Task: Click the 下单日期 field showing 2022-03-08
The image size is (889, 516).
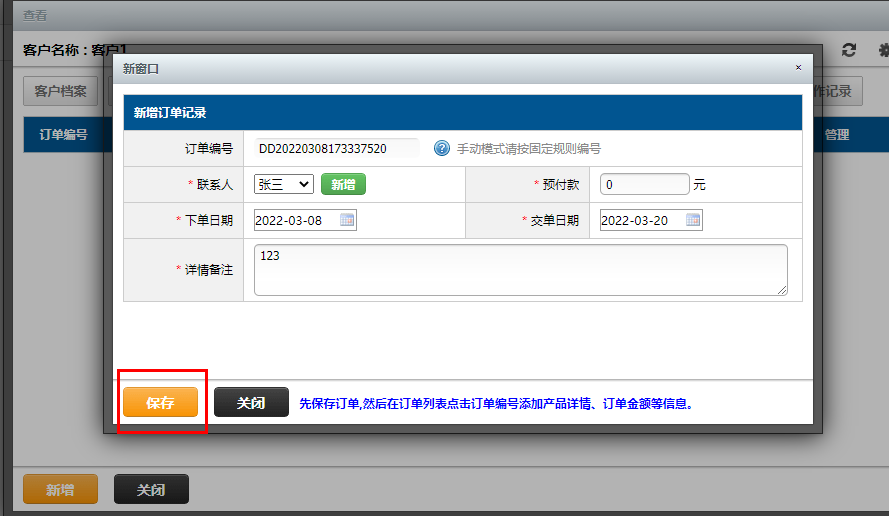Action: [305, 220]
